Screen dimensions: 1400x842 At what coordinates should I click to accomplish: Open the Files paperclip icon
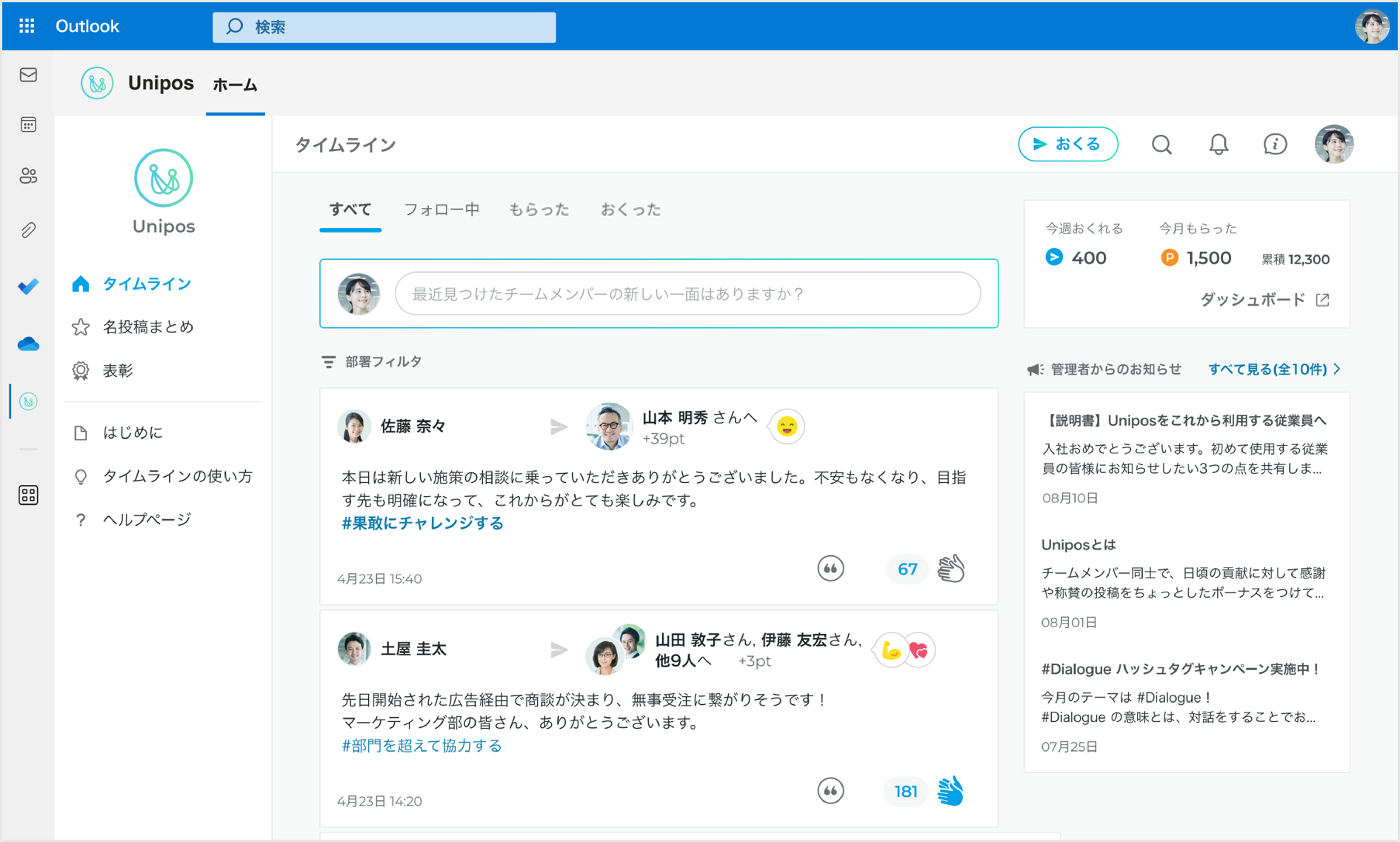pos(28,230)
